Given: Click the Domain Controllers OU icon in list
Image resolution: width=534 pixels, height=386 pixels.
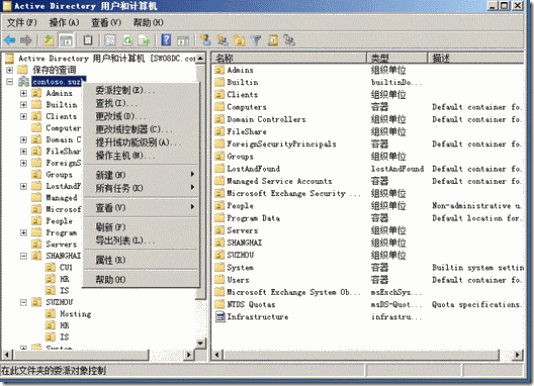Looking at the screenshot, I should click(220, 119).
